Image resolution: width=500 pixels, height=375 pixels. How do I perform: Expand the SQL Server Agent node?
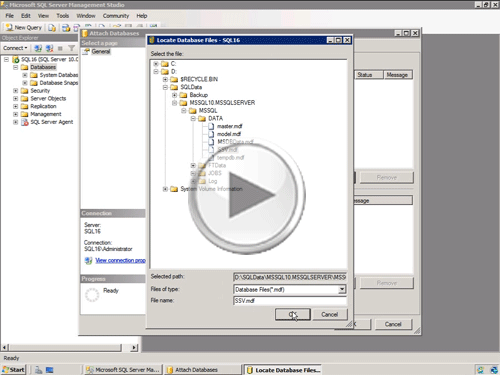click(x=15, y=122)
